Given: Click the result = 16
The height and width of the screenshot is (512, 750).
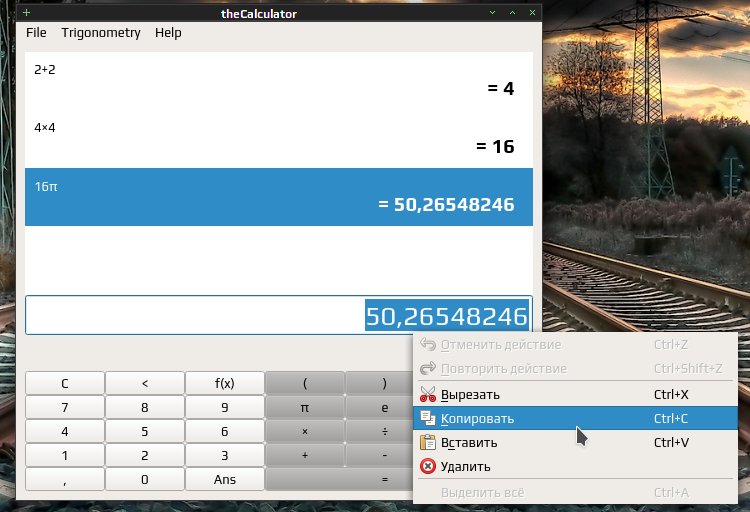Looking at the screenshot, I should click(x=495, y=146).
